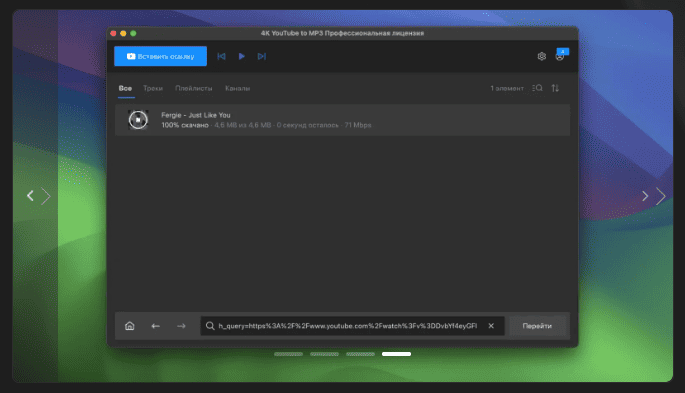Select the track title Fergie - Just Like You

coord(196,115)
